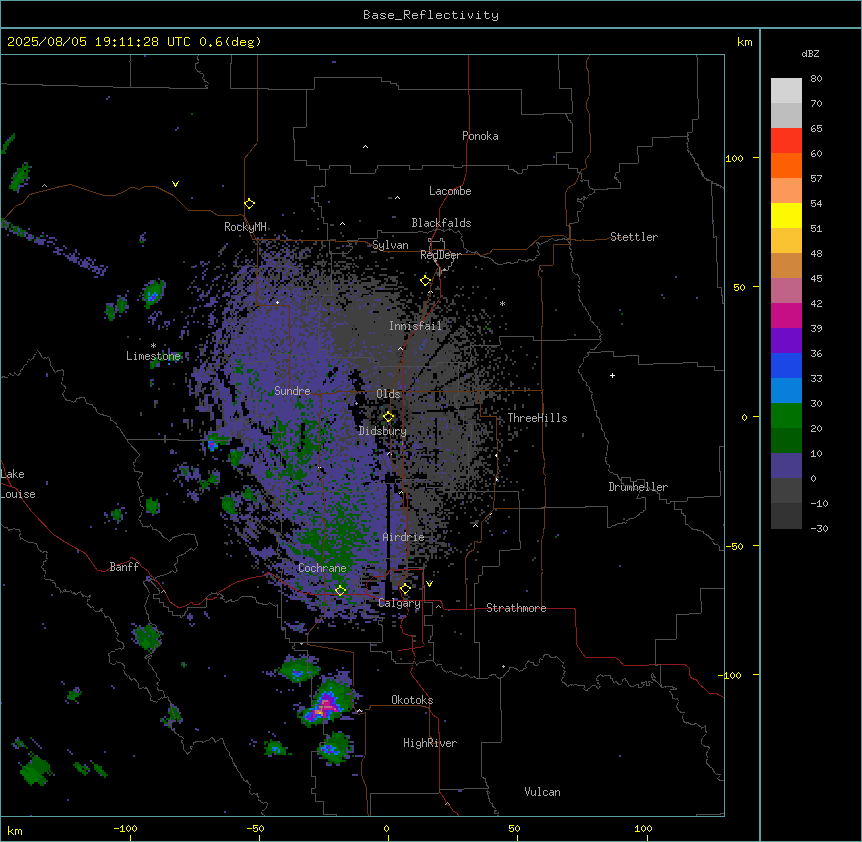Screen dimensions: 862x842
Task: Click the 80 value on dBZ scale
Action: point(816,79)
